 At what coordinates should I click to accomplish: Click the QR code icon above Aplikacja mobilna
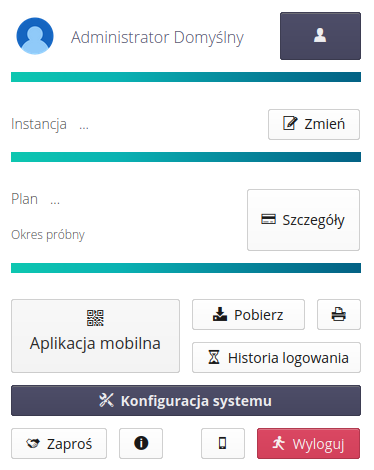click(95, 318)
